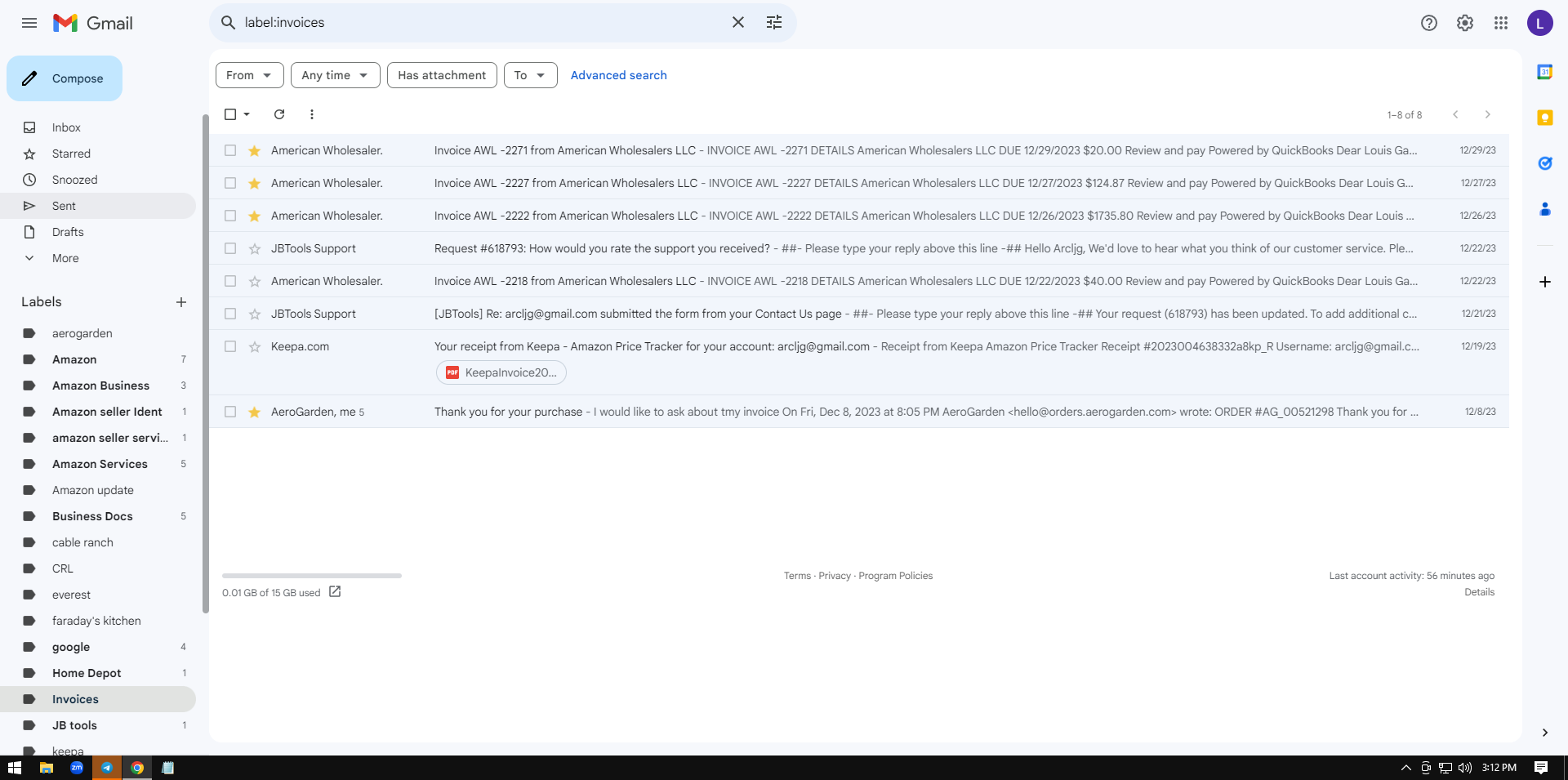The width and height of the screenshot is (1568, 780).
Task: Get add-ons with the plus icon
Action: point(1545,282)
